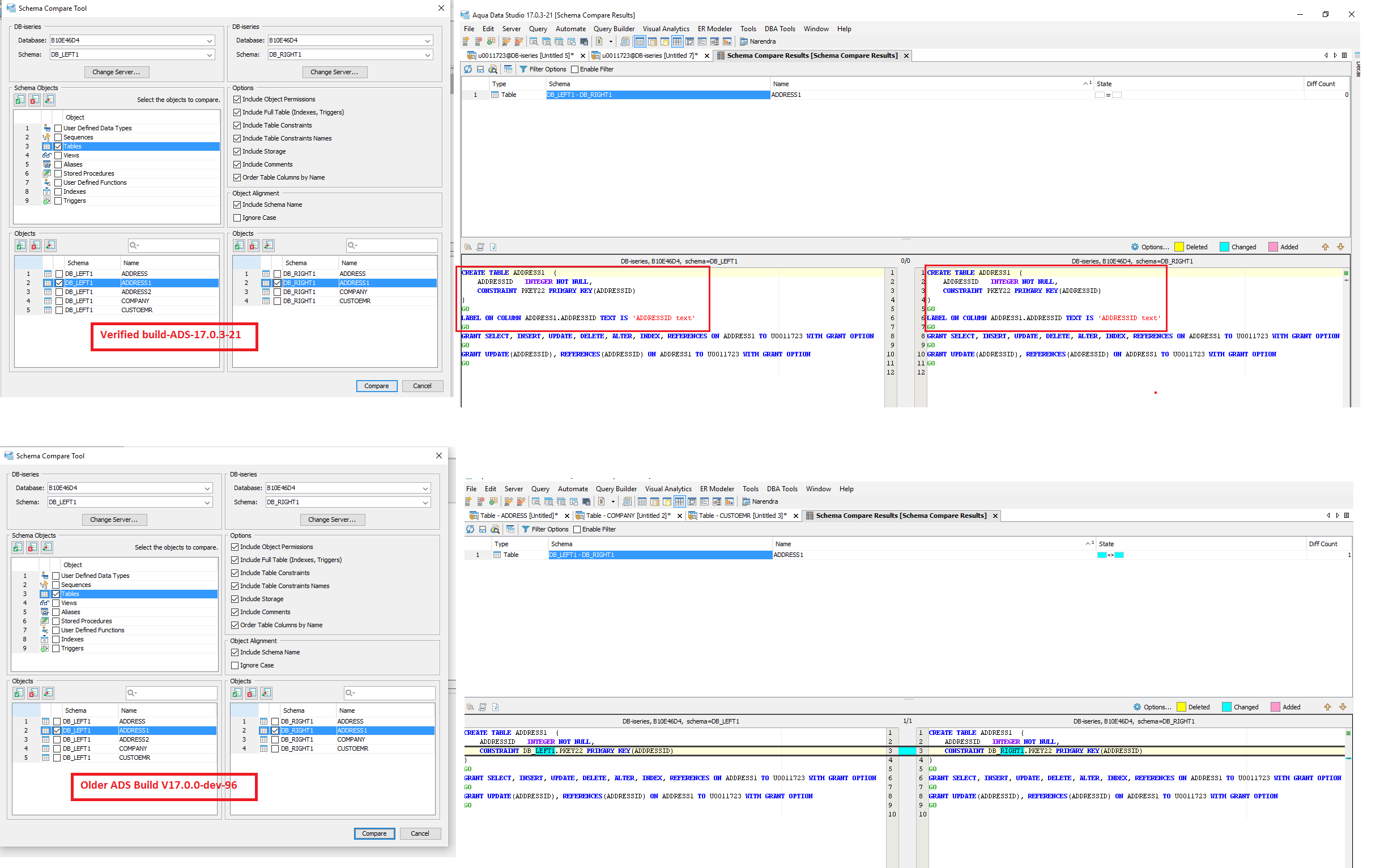Uncheck Include Storage in lower dialog

[x=235, y=599]
